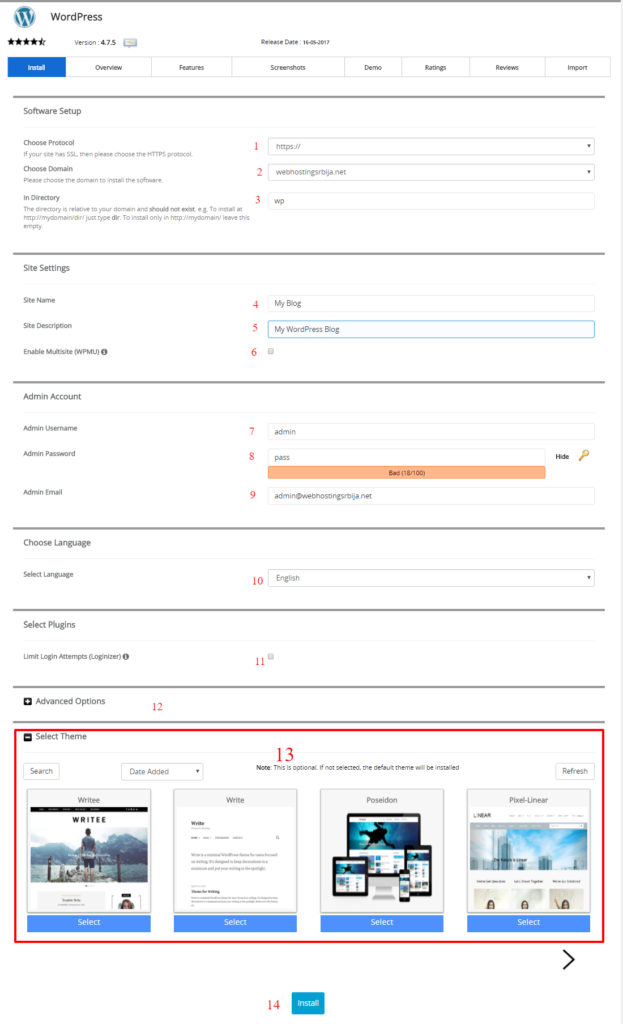
Task: Click Multisite (WPMU) info icon
Action: tap(104, 352)
